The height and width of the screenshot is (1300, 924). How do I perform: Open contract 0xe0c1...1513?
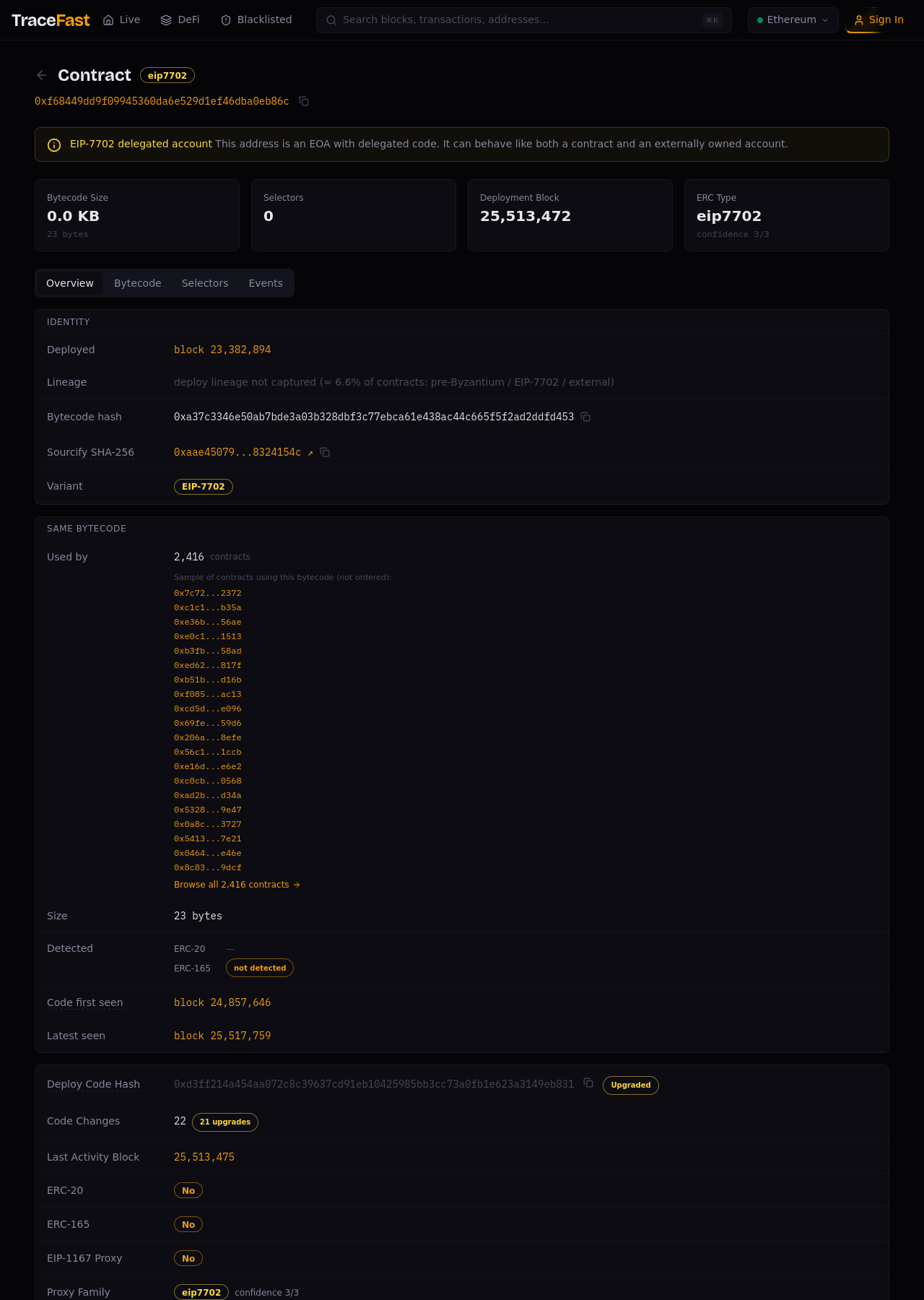[x=208, y=636]
